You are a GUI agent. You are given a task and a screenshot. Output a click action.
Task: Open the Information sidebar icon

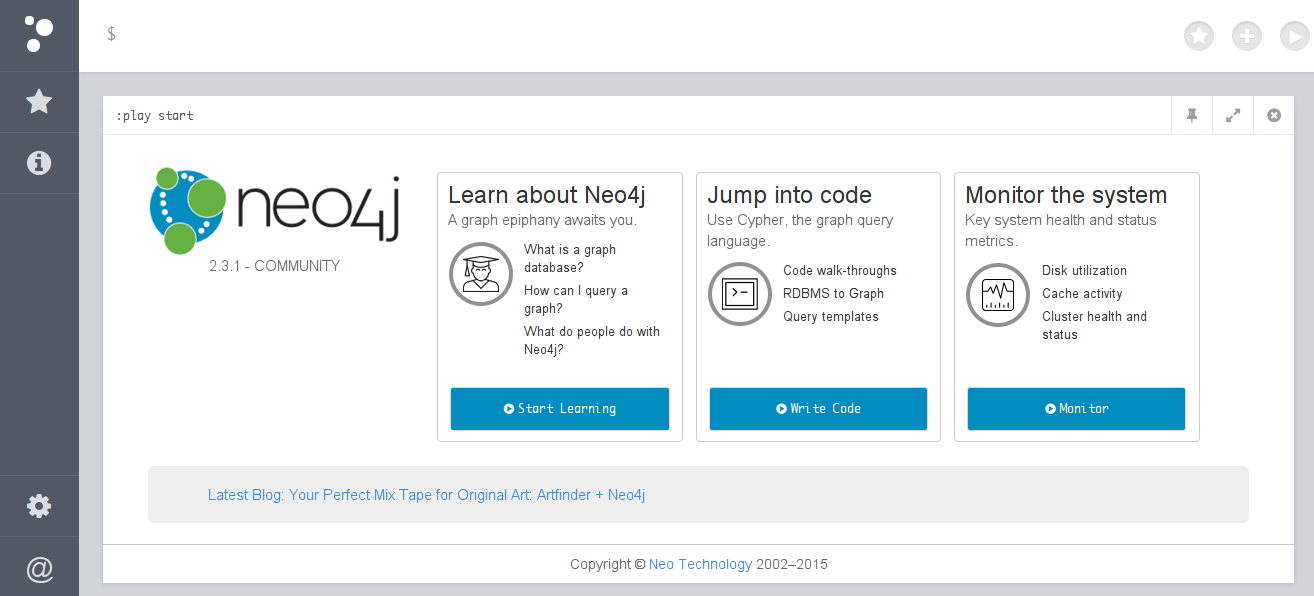click(39, 162)
